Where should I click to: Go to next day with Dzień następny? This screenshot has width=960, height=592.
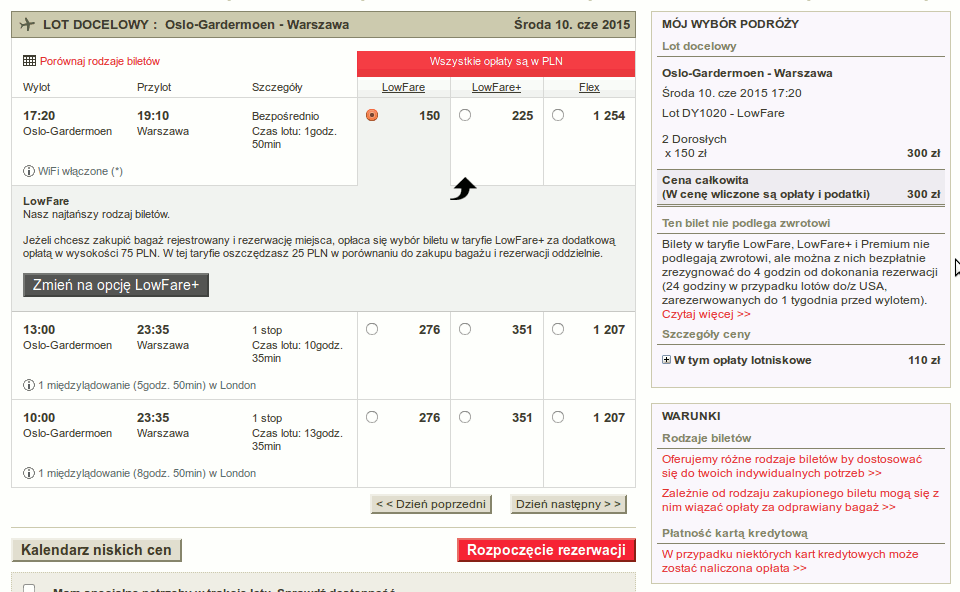(569, 504)
